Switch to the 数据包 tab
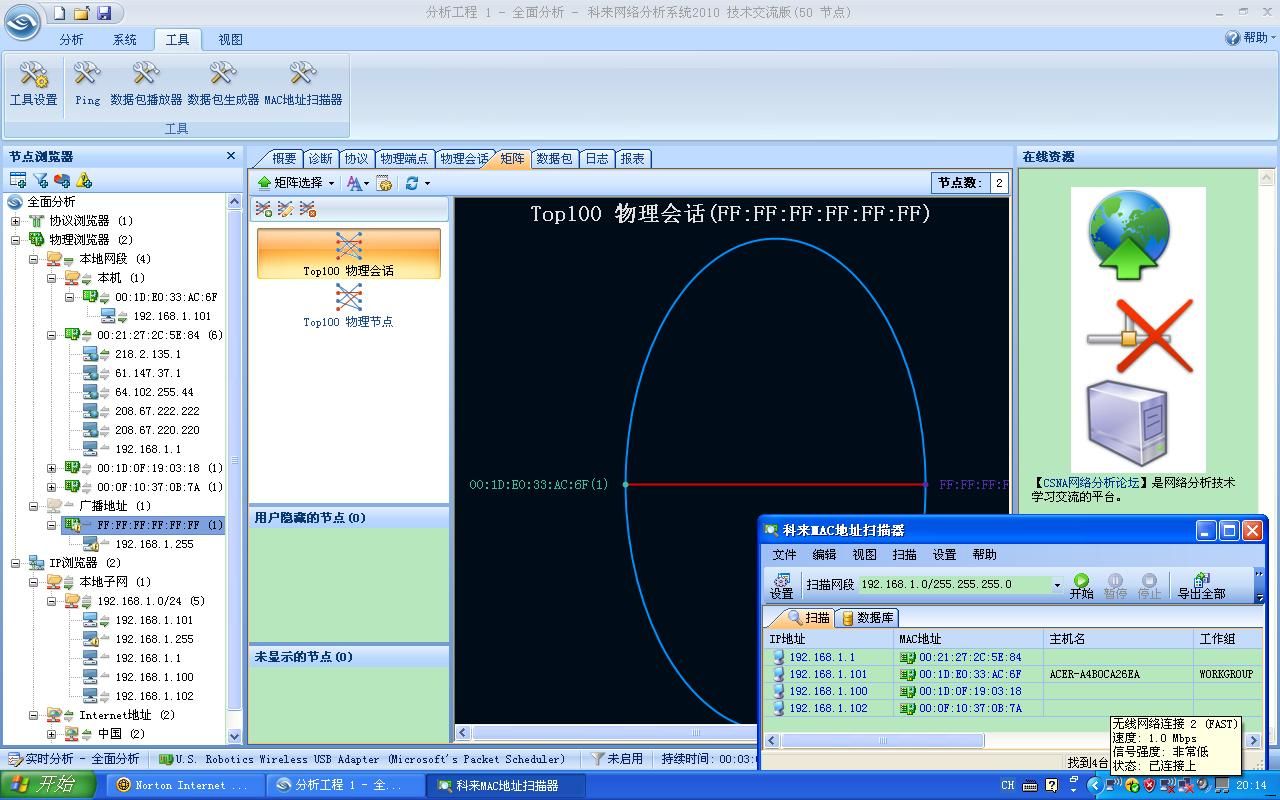Screen dimensions: 1280x800 [x=554, y=158]
